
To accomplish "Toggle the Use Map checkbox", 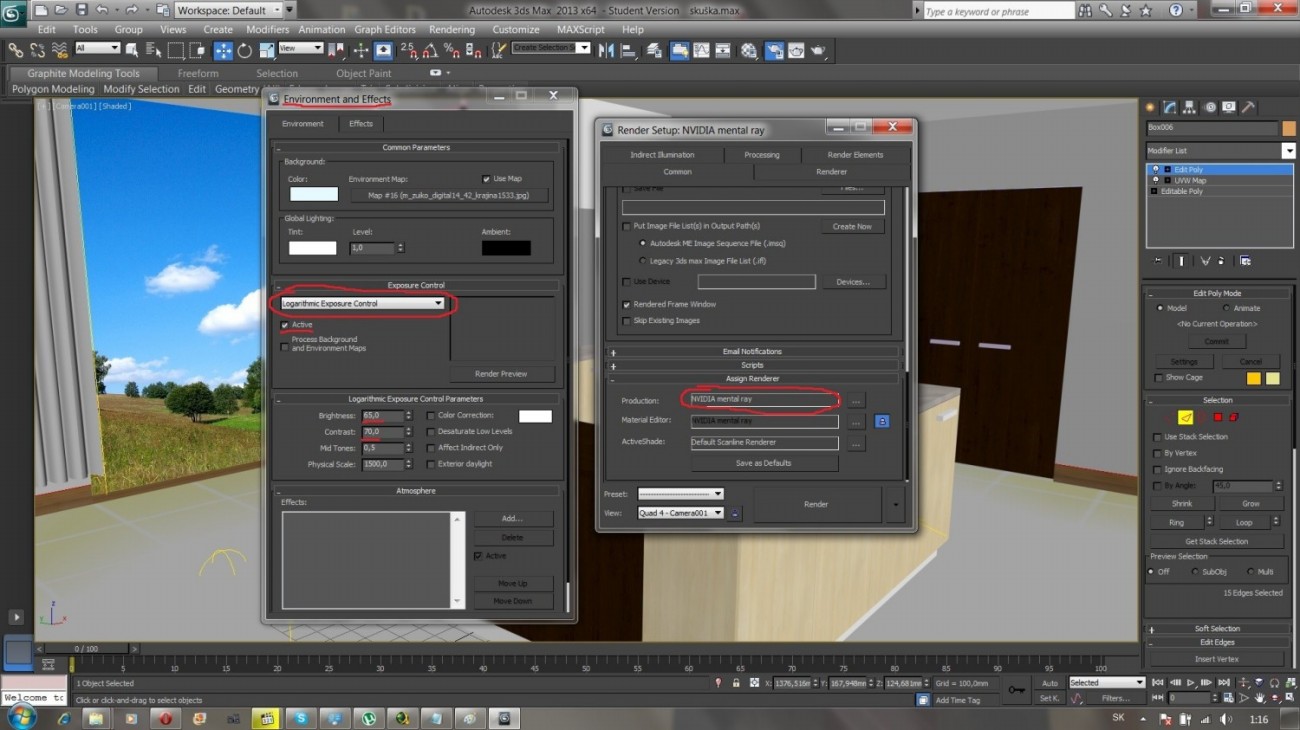I will (486, 179).
